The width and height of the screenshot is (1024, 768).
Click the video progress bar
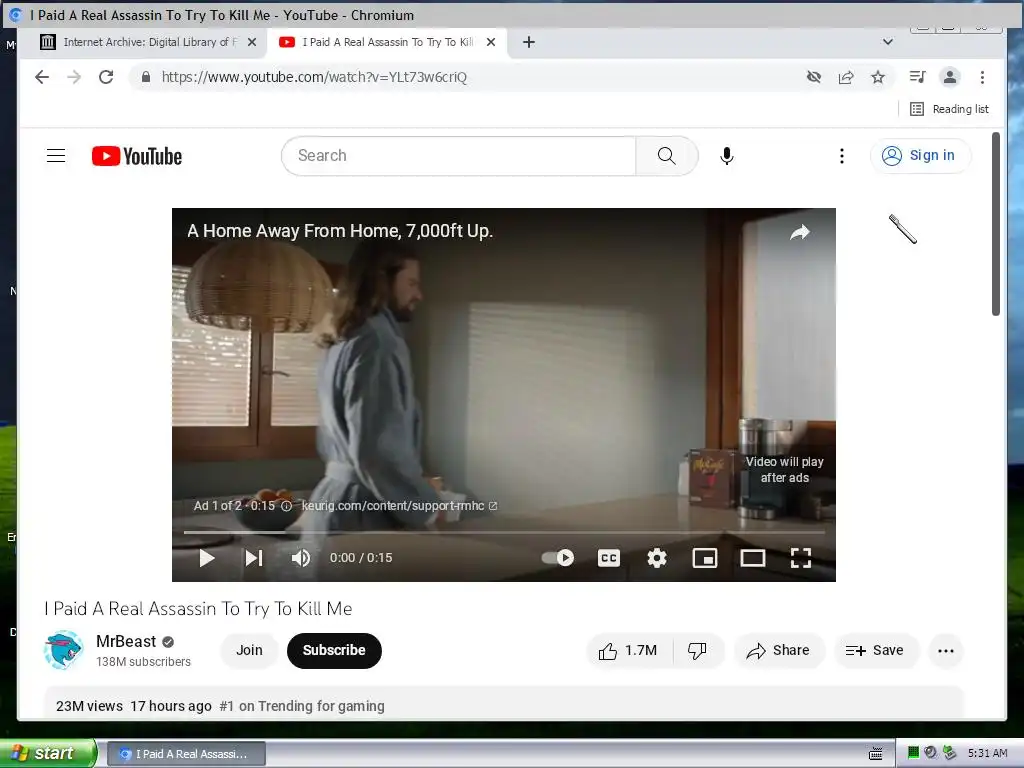coord(504,532)
